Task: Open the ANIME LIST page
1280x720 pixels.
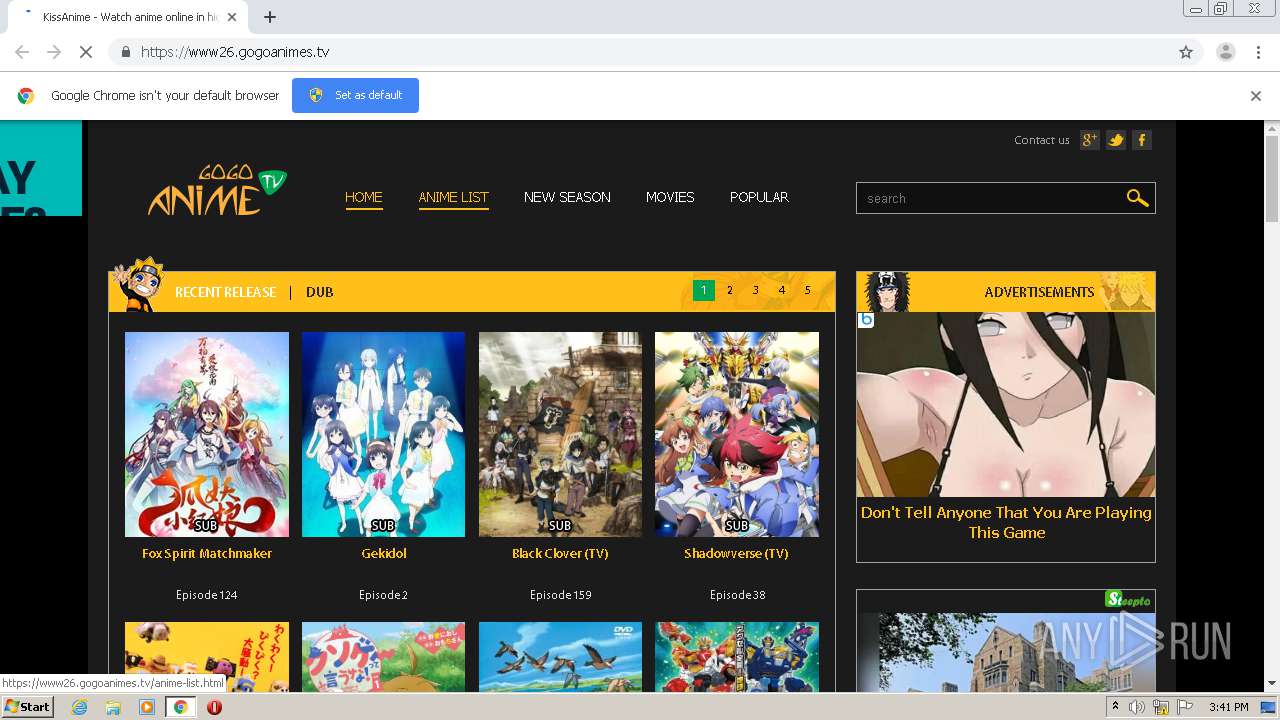Action: click(453, 197)
